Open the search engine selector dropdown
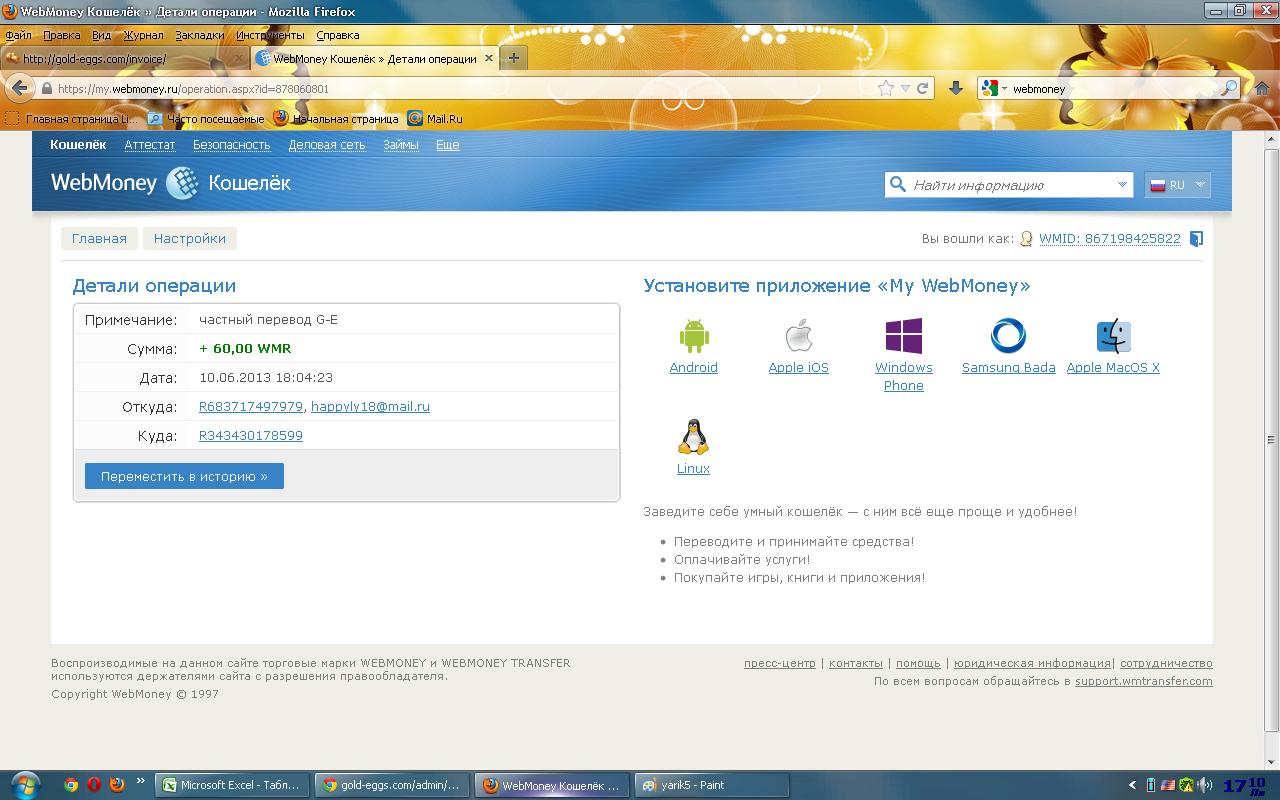This screenshot has height=800, width=1280. coord(993,88)
